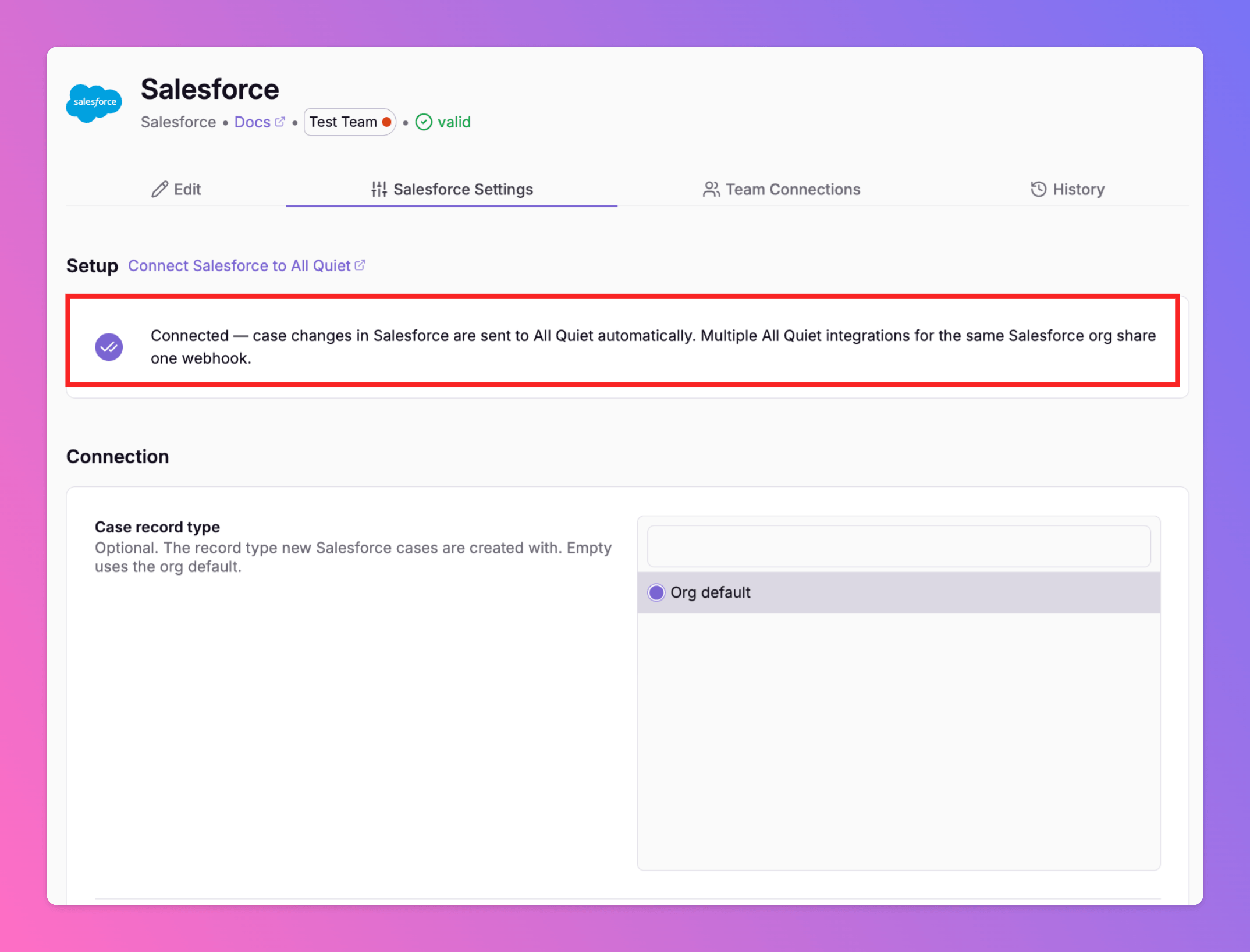1250x952 pixels.
Task: Select the Org default option
Action: [899, 592]
